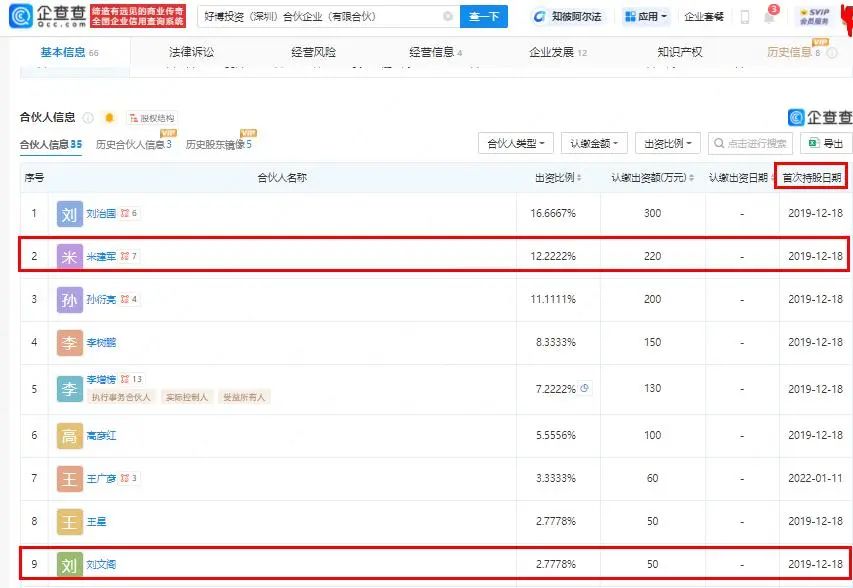Click the 查一下 search button

coord(484,16)
